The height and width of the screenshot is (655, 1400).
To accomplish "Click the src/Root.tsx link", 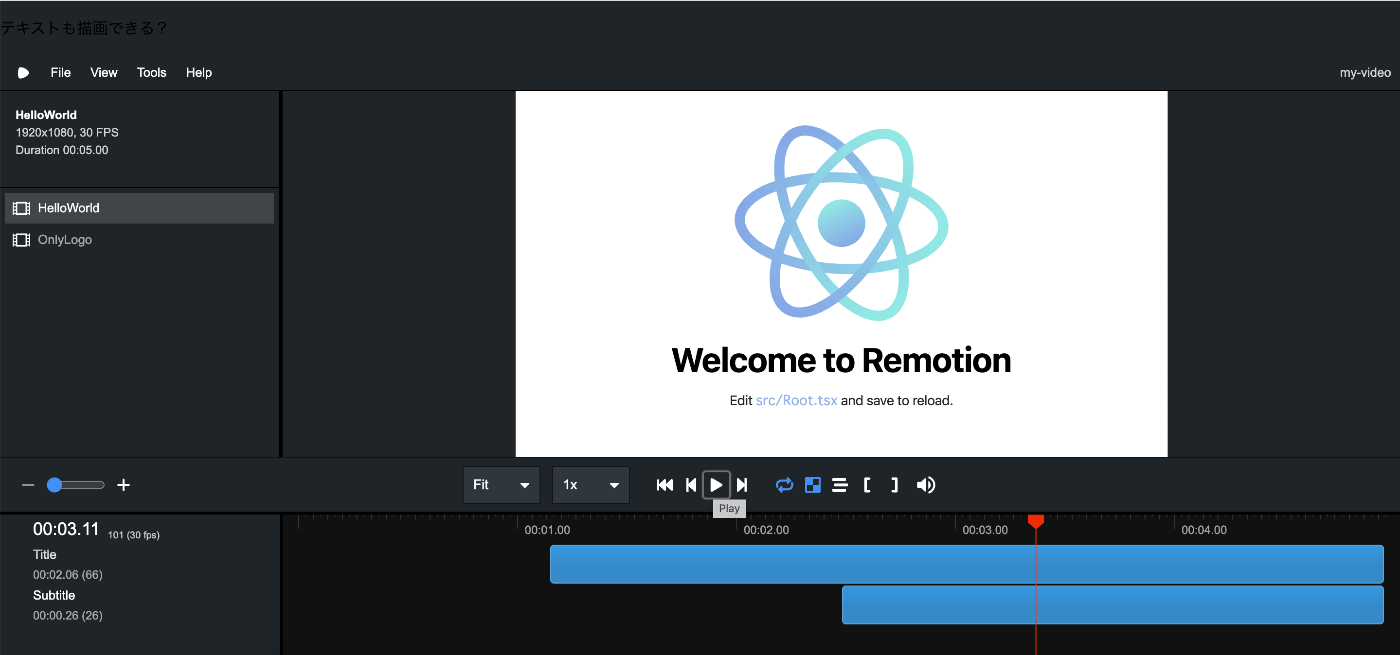I will [x=797, y=400].
